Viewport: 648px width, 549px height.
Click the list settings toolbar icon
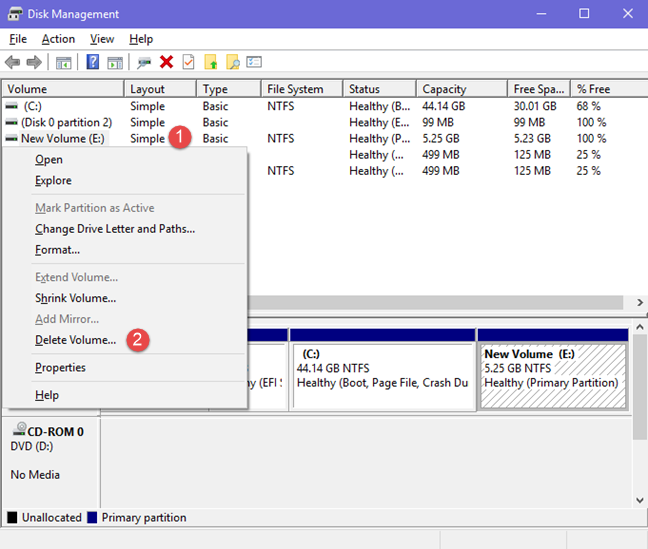point(254,62)
